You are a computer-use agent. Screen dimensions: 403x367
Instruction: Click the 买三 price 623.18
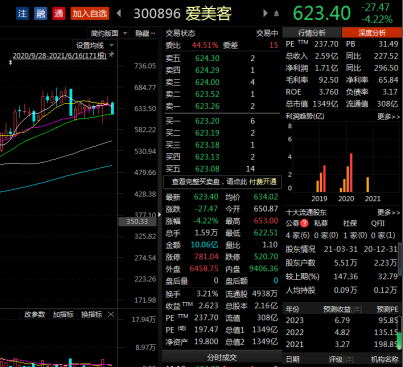[x=207, y=145]
